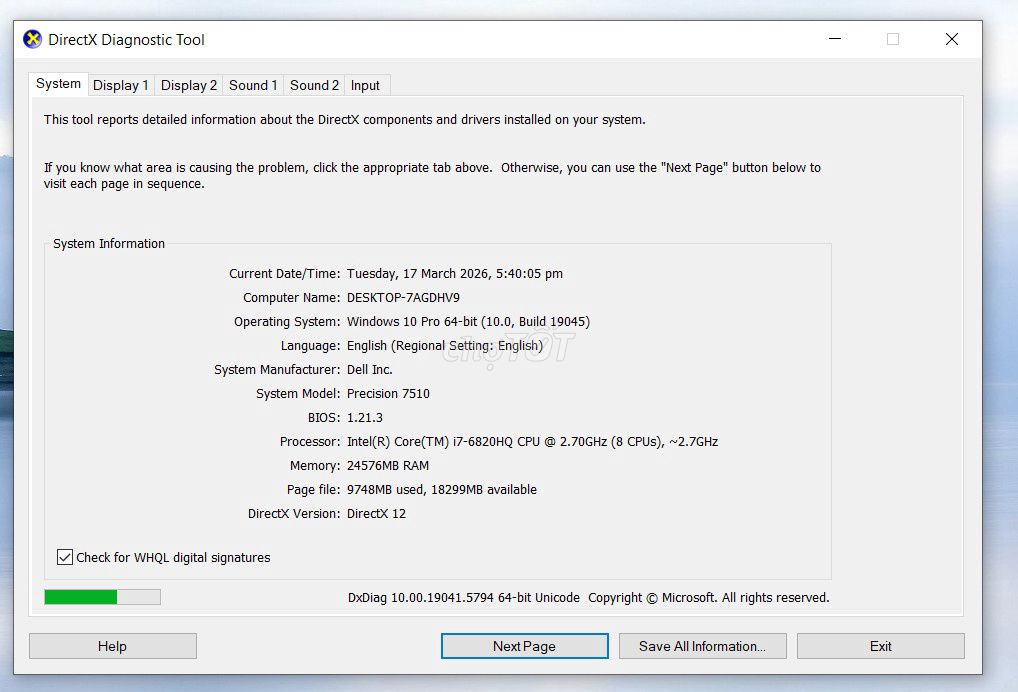Click the DirectX logo icon in title bar
The width and height of the screenshot is (1018, 692).
[32, 40]
